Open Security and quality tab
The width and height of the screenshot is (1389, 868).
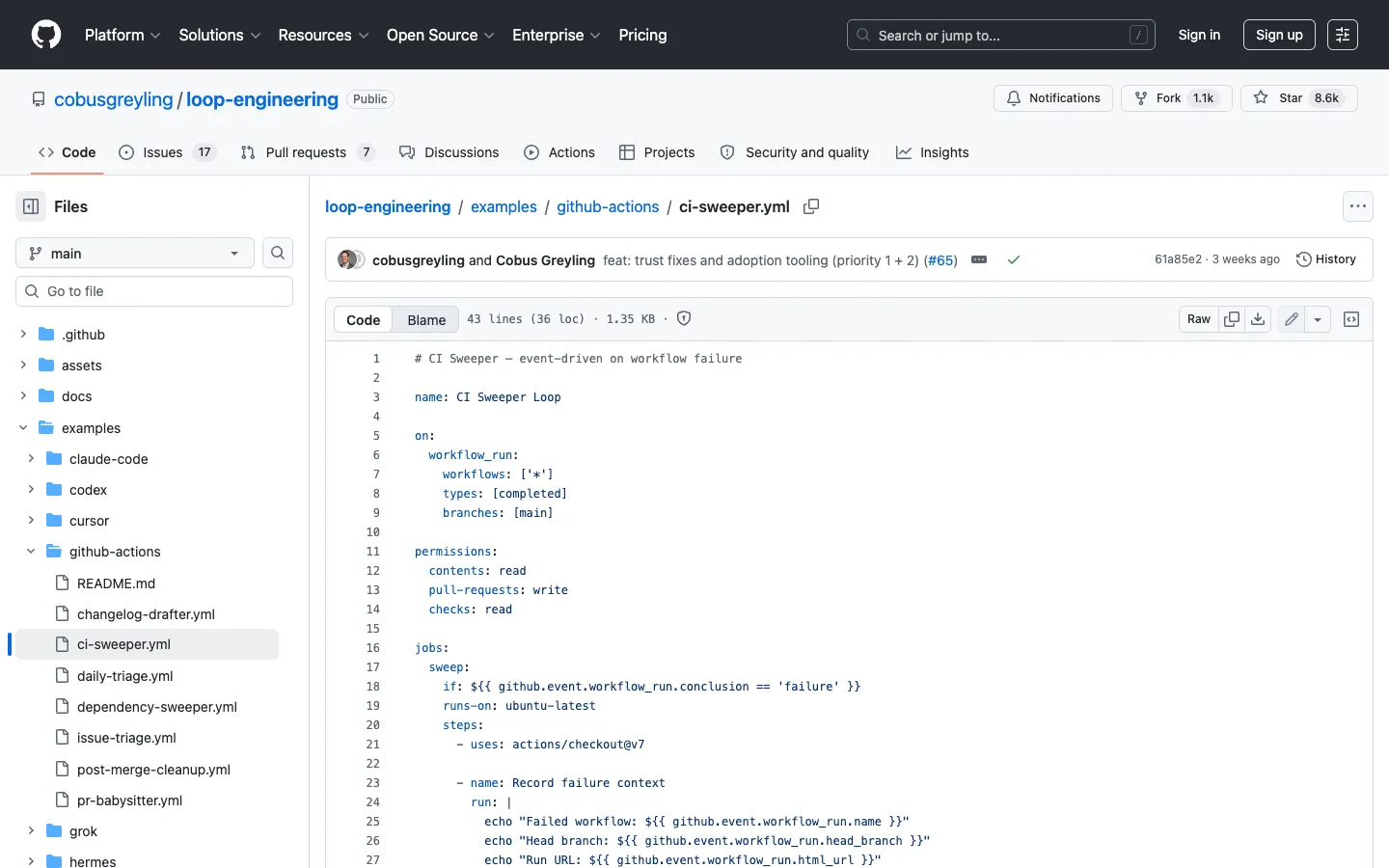point(795,152)
